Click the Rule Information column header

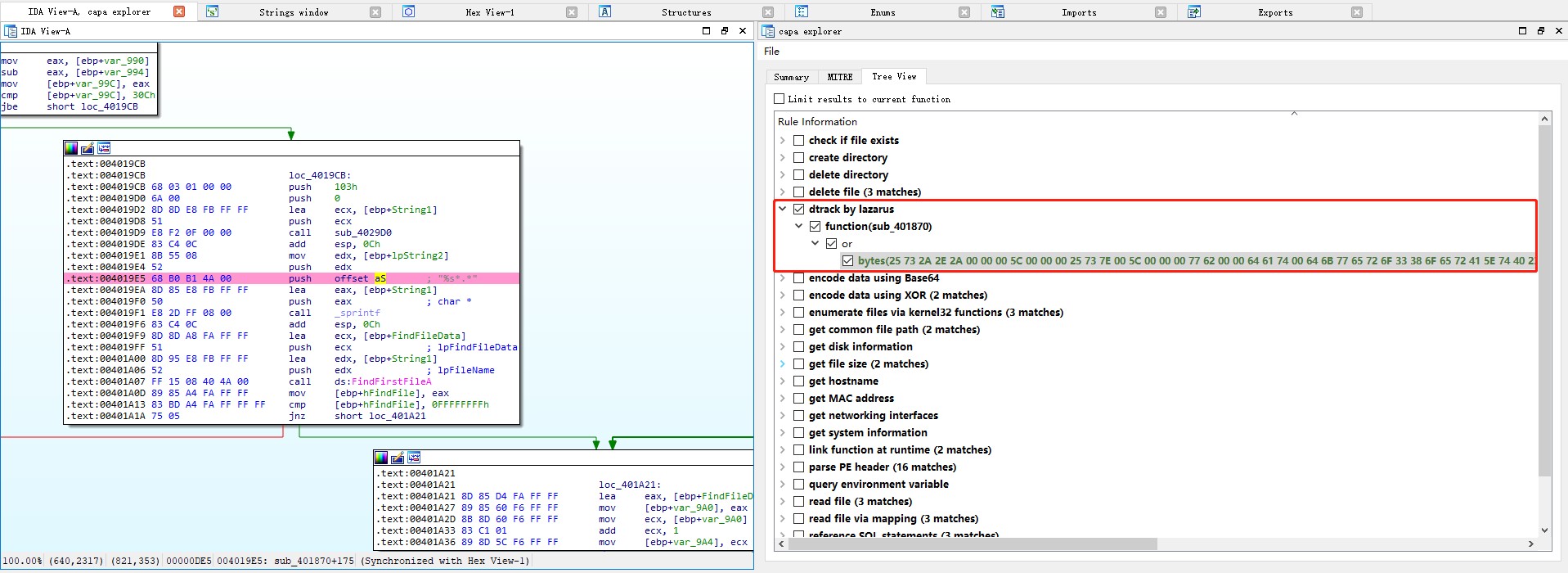(817, 121)
